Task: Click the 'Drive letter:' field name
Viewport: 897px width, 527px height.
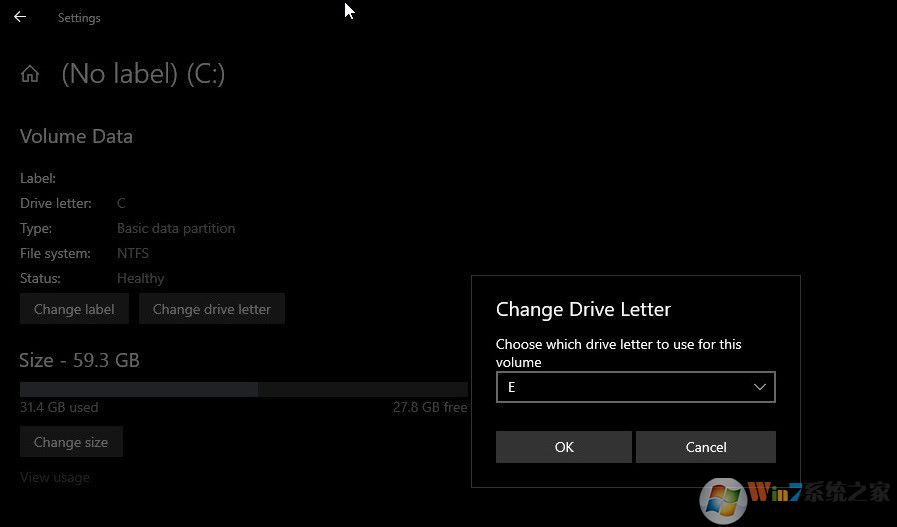Action: [55, 203]
